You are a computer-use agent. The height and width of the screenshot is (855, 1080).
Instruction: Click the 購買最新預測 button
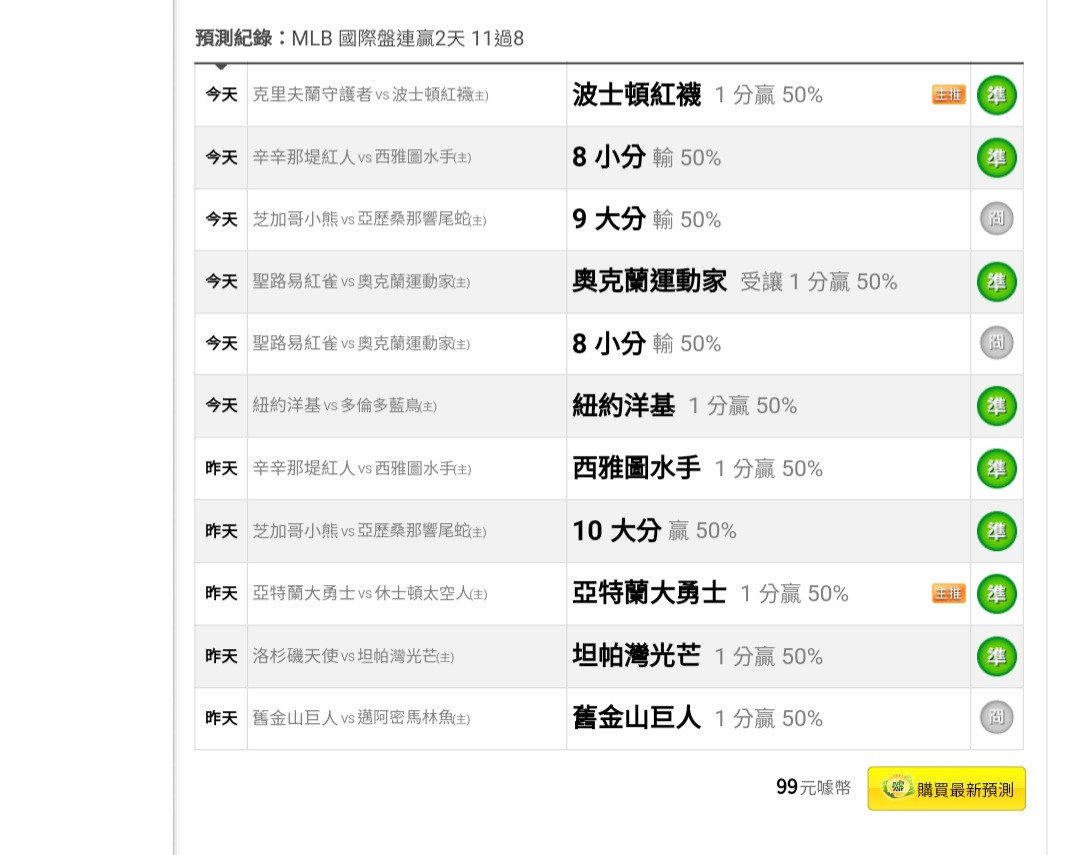(946, 789)
